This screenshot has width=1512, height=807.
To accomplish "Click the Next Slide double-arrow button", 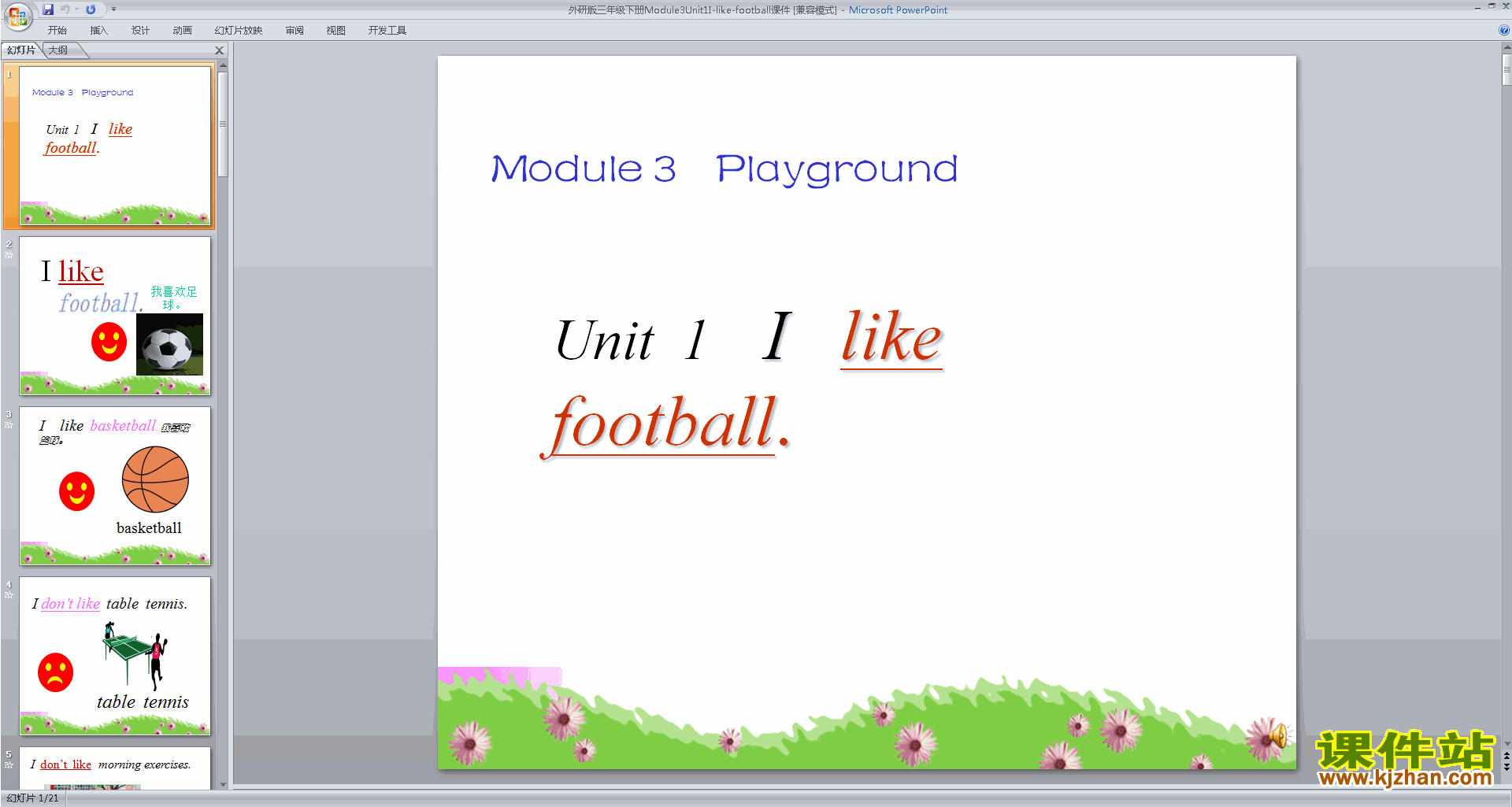I will point(1506,768).
